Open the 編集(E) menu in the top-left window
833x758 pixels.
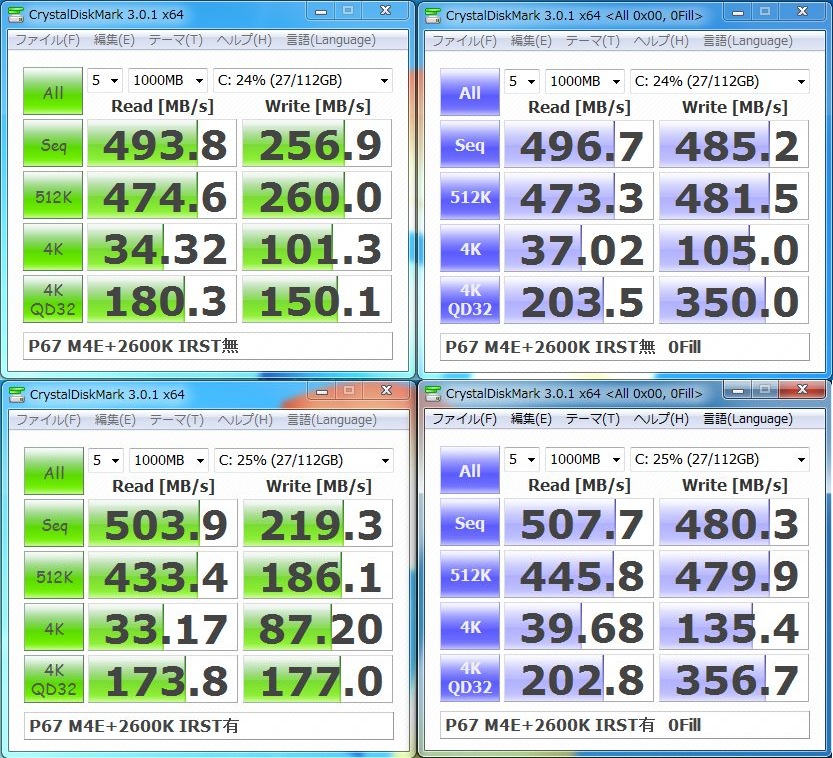114,40
